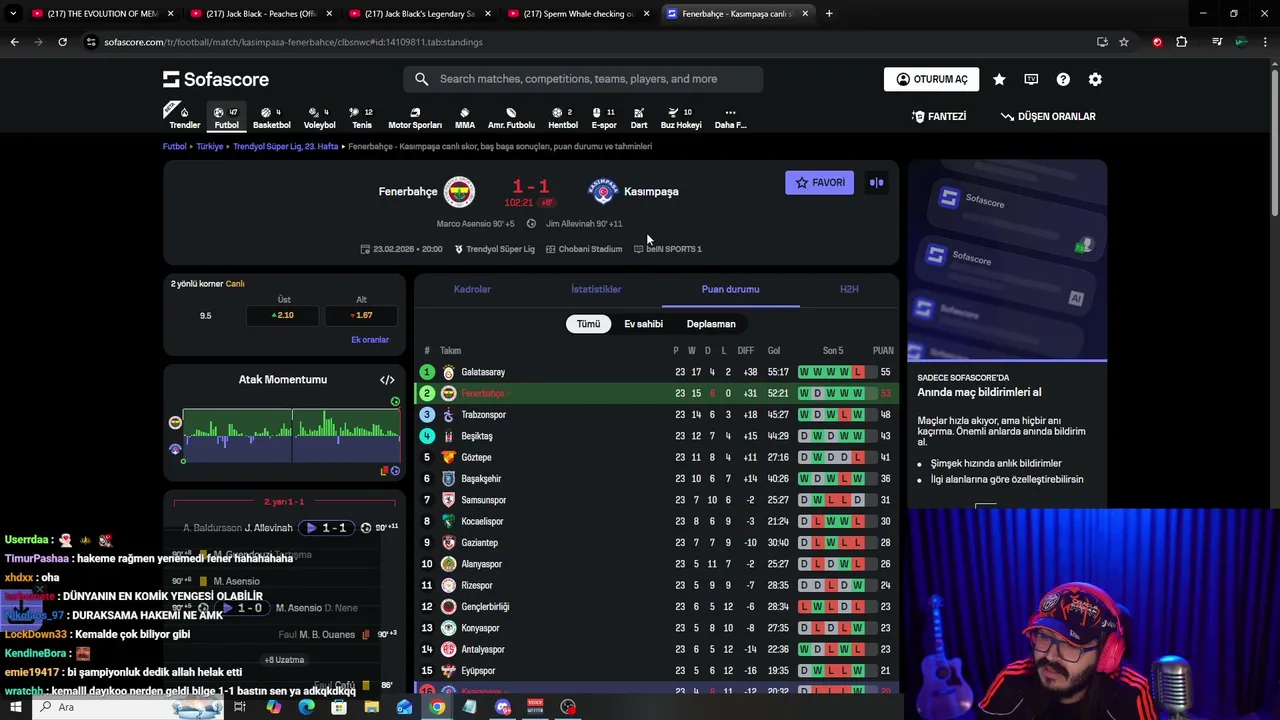Open Göztepe row in standings
This screenshot has width=1280, height=720.
656,457
